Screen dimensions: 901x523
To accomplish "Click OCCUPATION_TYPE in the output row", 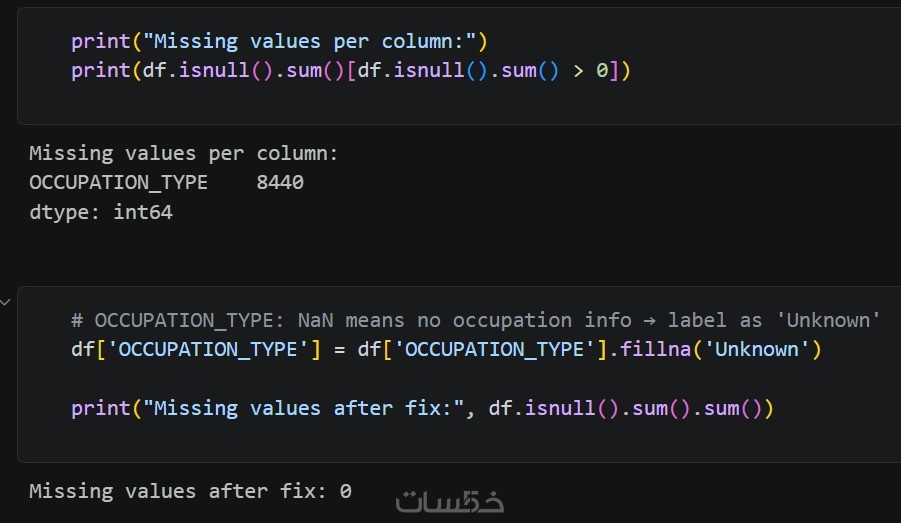I will [118, 183].
